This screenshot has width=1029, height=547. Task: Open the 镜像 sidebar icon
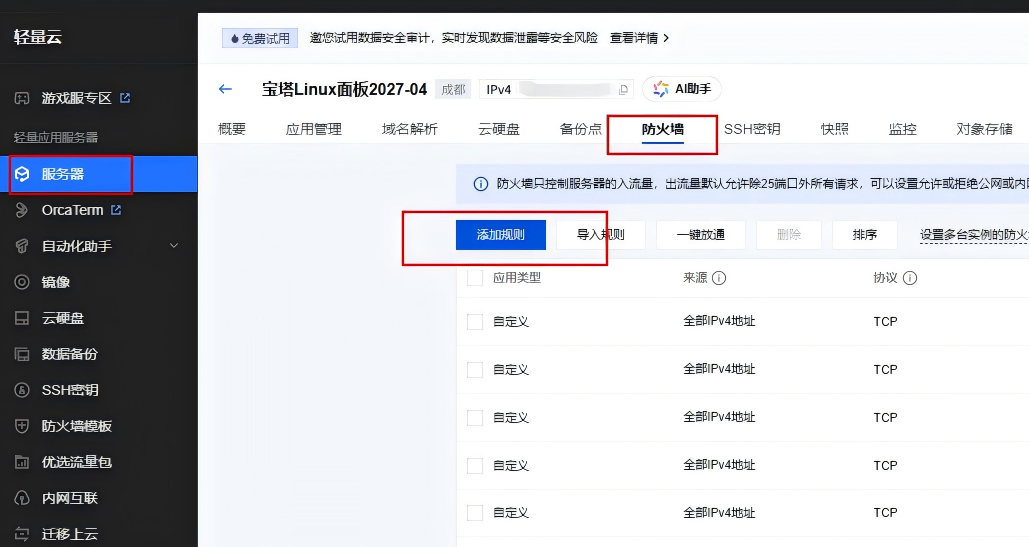22,282
